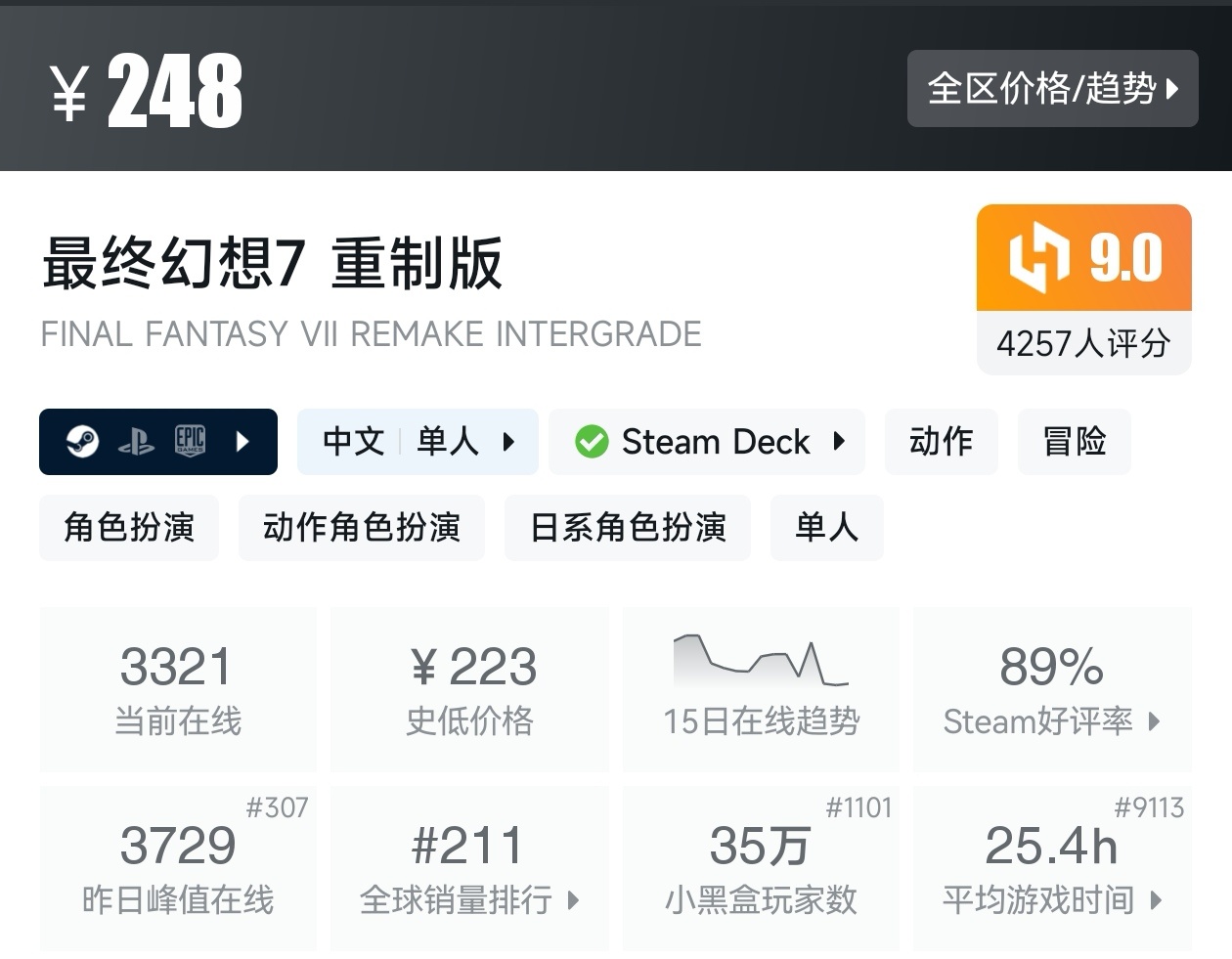Click the yen symbol beside 248
Image resolution: width=1232 pixels, height=959 pixels.
click(x=69, y=94)
